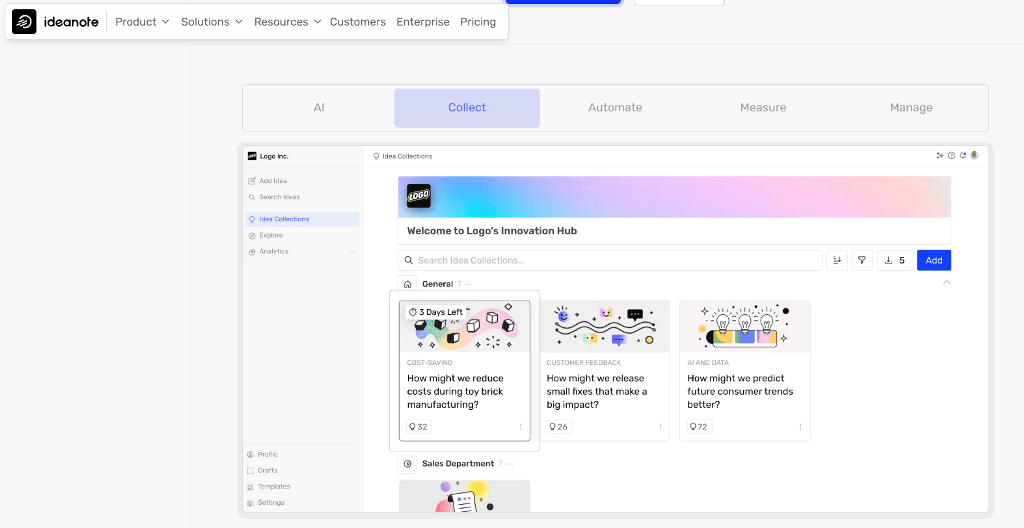Open options menu on AI and Data card

tap(801, 427)
